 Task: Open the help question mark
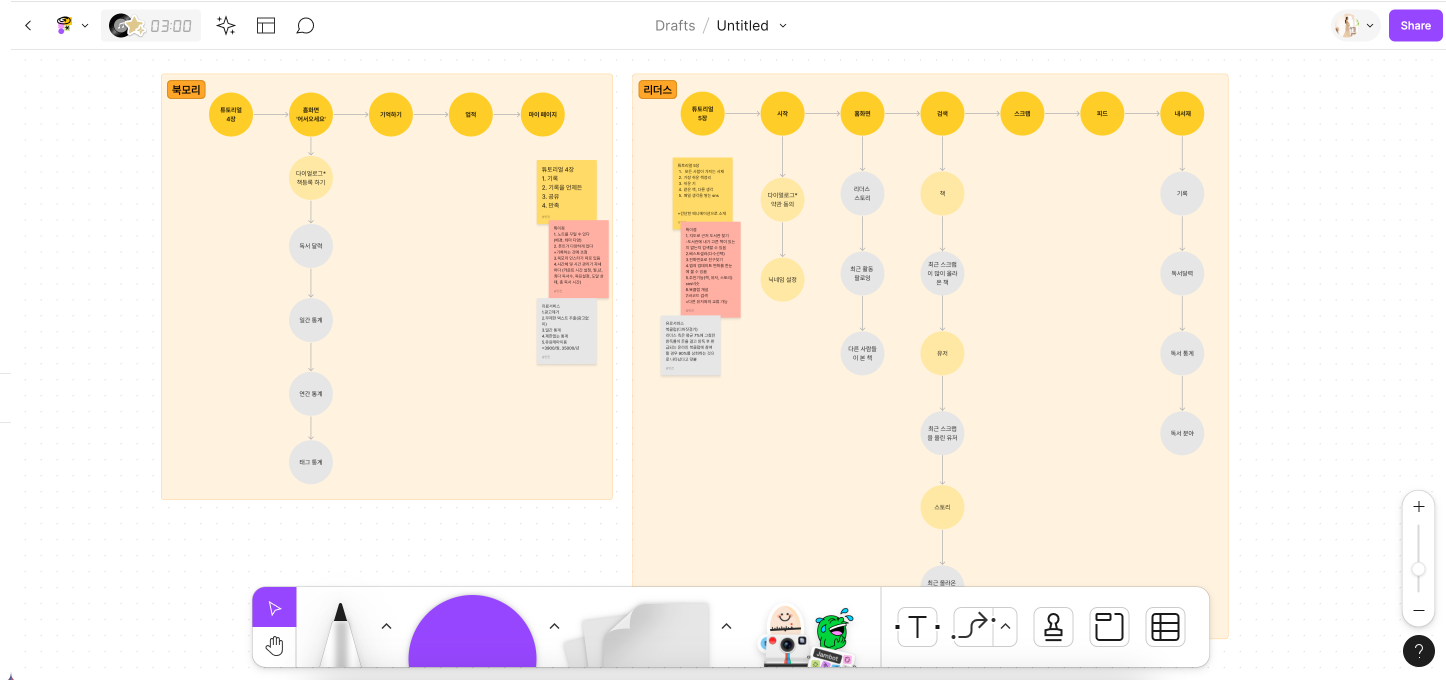[1419, 651]
